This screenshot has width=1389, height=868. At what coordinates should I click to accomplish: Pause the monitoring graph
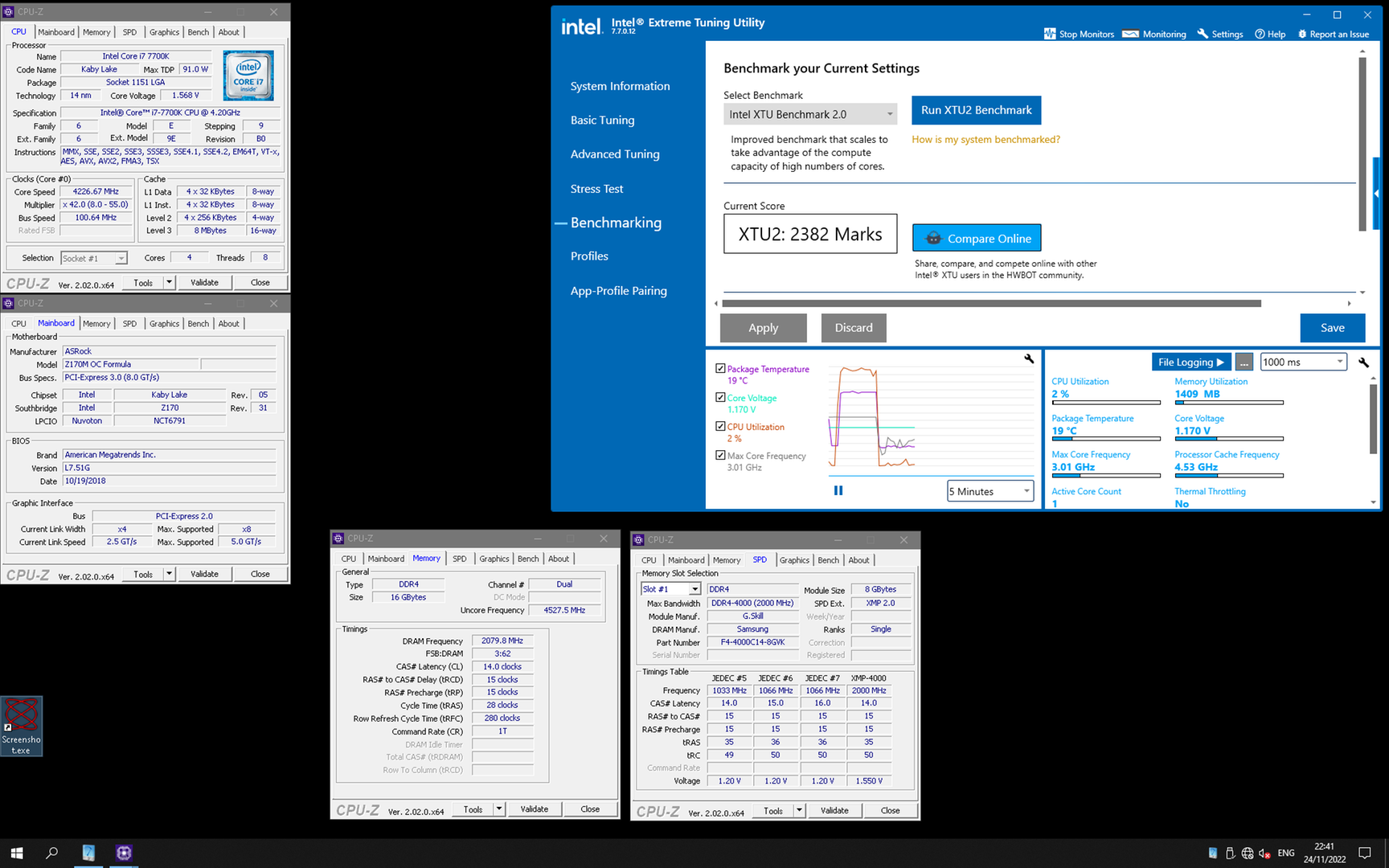point(838,490)
